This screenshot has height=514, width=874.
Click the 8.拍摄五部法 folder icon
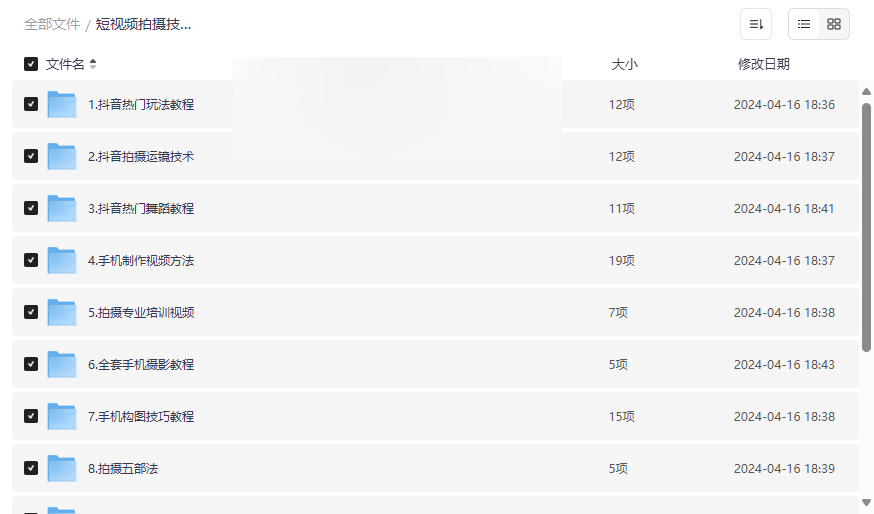(62, 468)
